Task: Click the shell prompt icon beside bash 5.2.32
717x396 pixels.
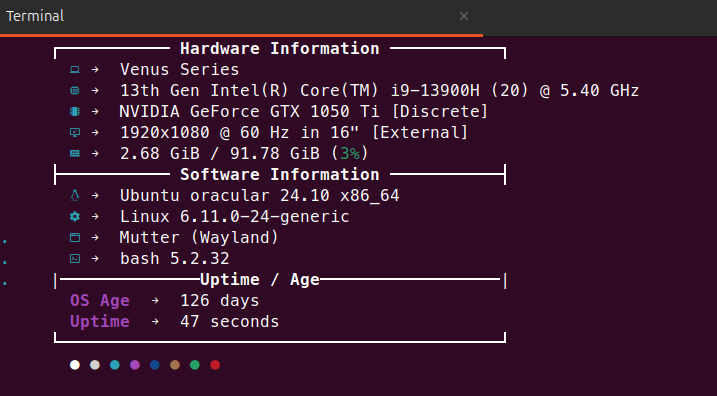Action: 75,258
